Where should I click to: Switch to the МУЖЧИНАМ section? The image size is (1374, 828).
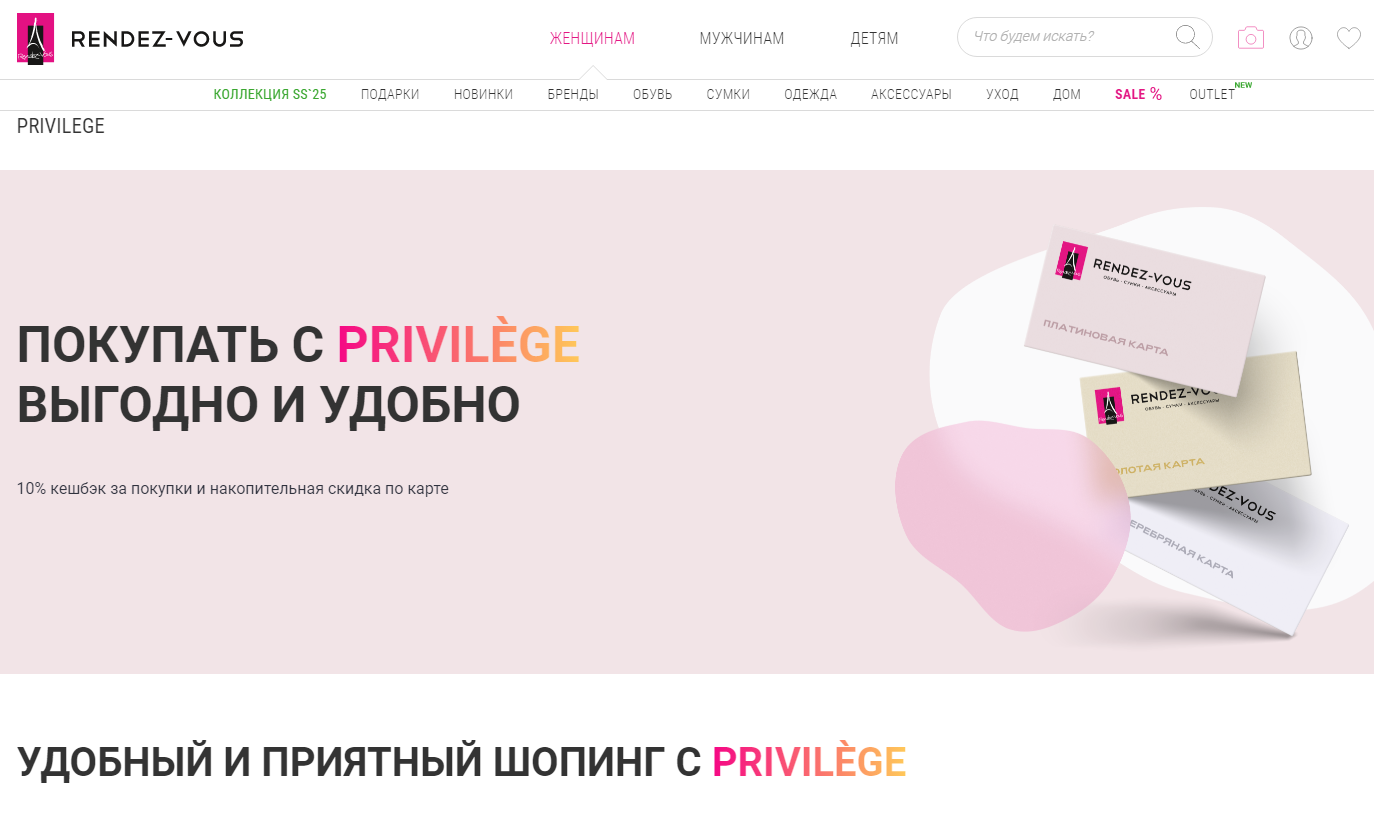742,38
